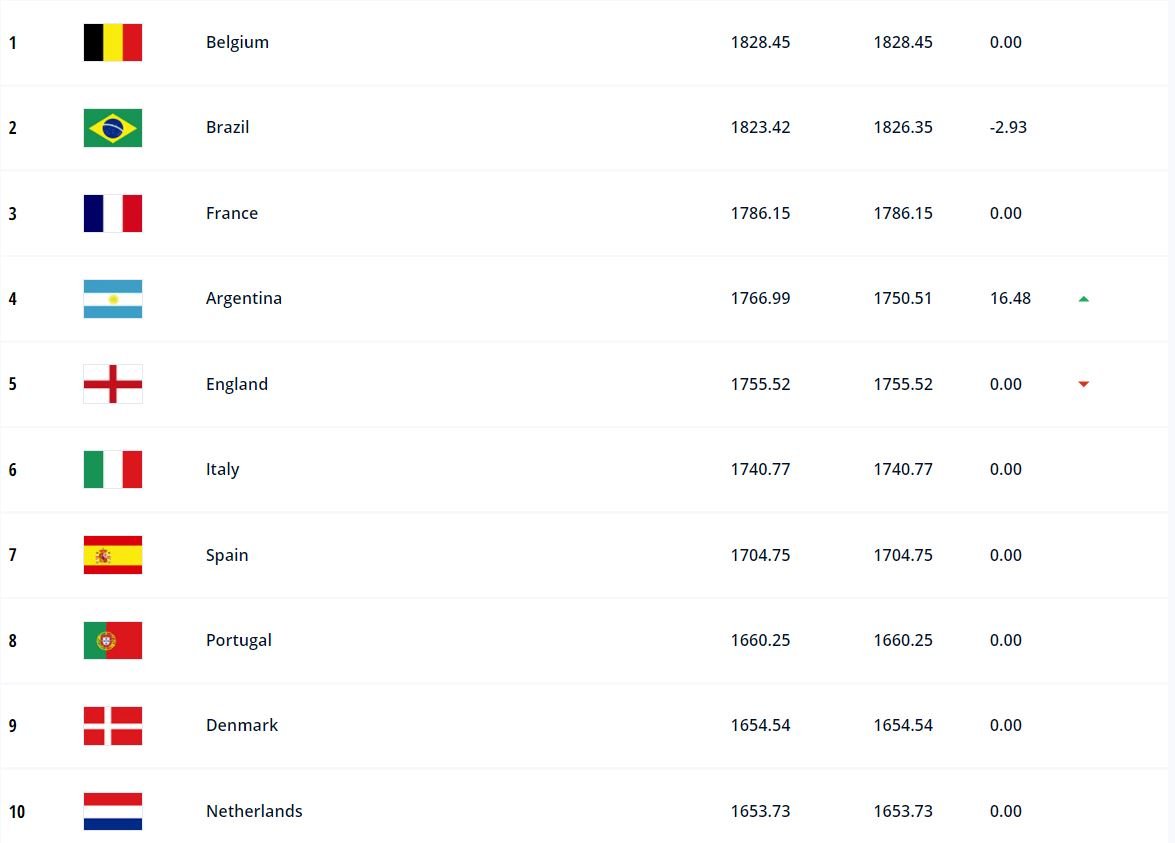Open the Argentina team name link

tap(244, 298)
